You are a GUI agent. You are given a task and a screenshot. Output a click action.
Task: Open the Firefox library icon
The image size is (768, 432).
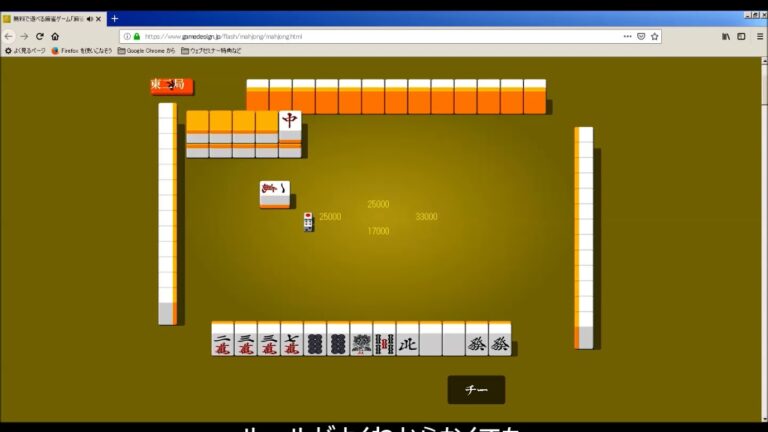tap(726, 36)
